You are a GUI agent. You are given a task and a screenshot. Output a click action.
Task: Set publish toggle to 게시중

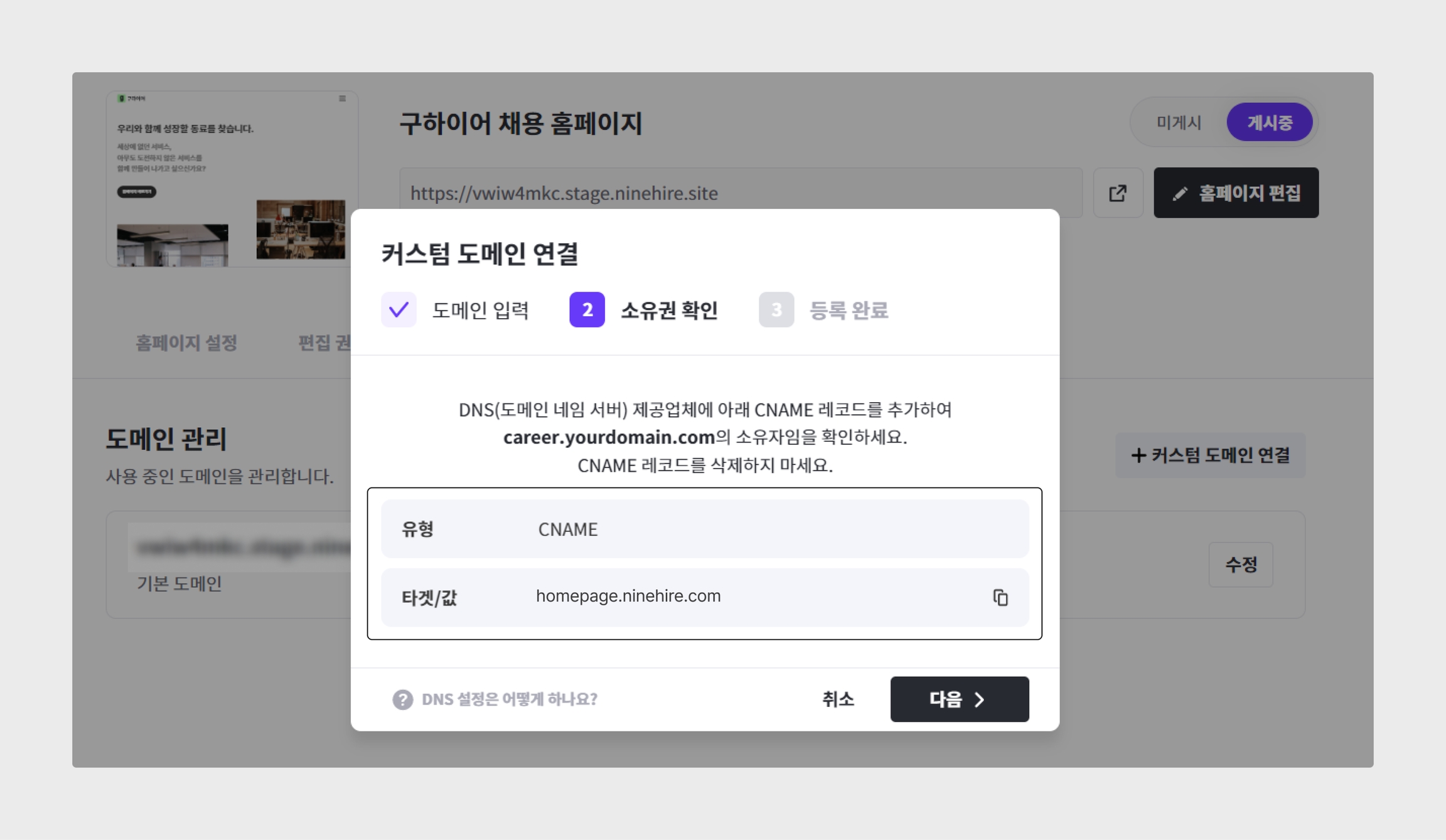tap(1269, 122)
